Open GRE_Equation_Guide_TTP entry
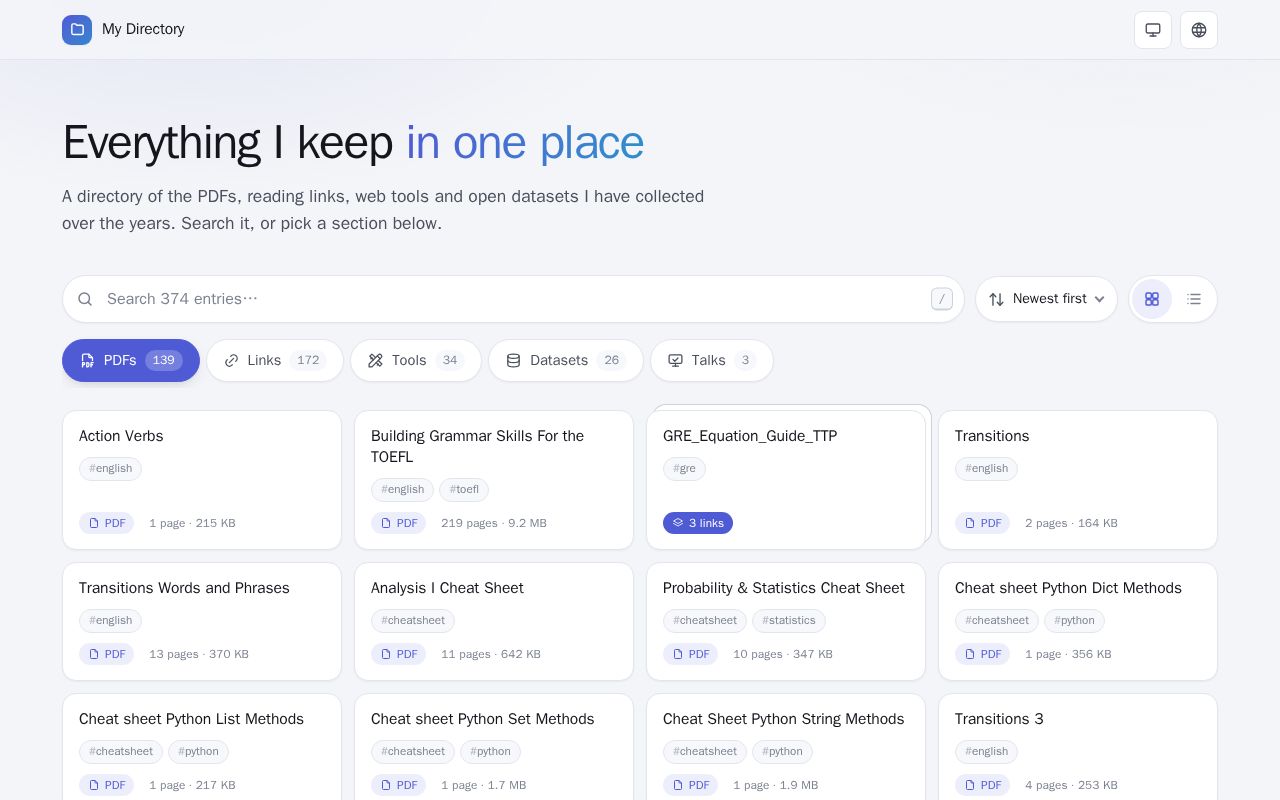 [786, 480]
